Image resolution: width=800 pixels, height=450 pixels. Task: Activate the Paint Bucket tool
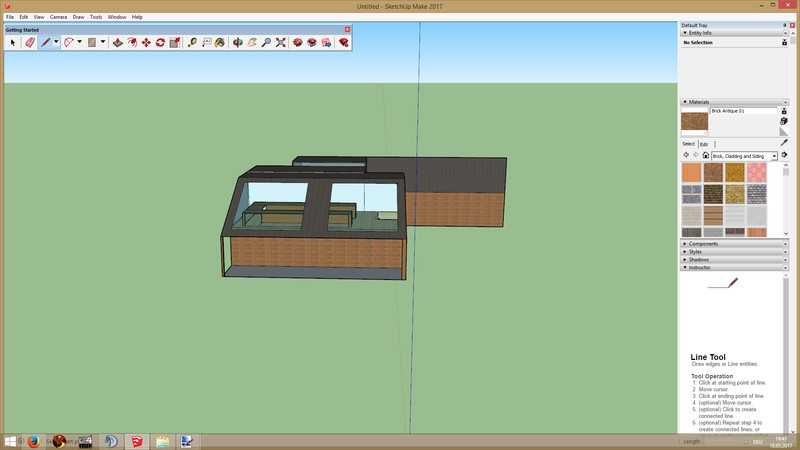click(x=222, y=43)
